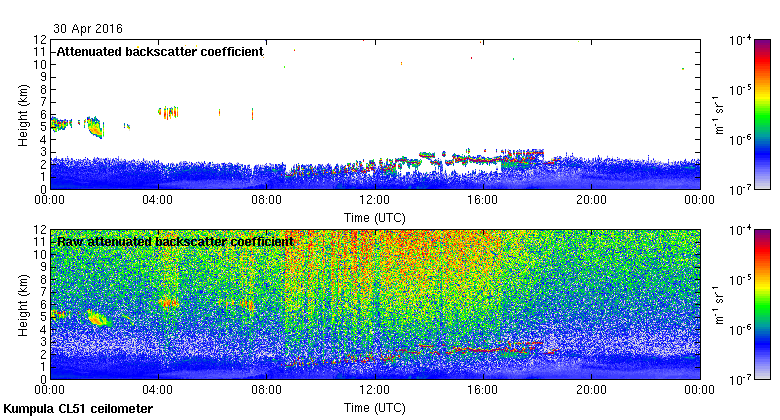Screen dimensions: 780x420
Task: Click the 10⁻⁶ label on upper colorbar
Action: (x=740, y=140)
